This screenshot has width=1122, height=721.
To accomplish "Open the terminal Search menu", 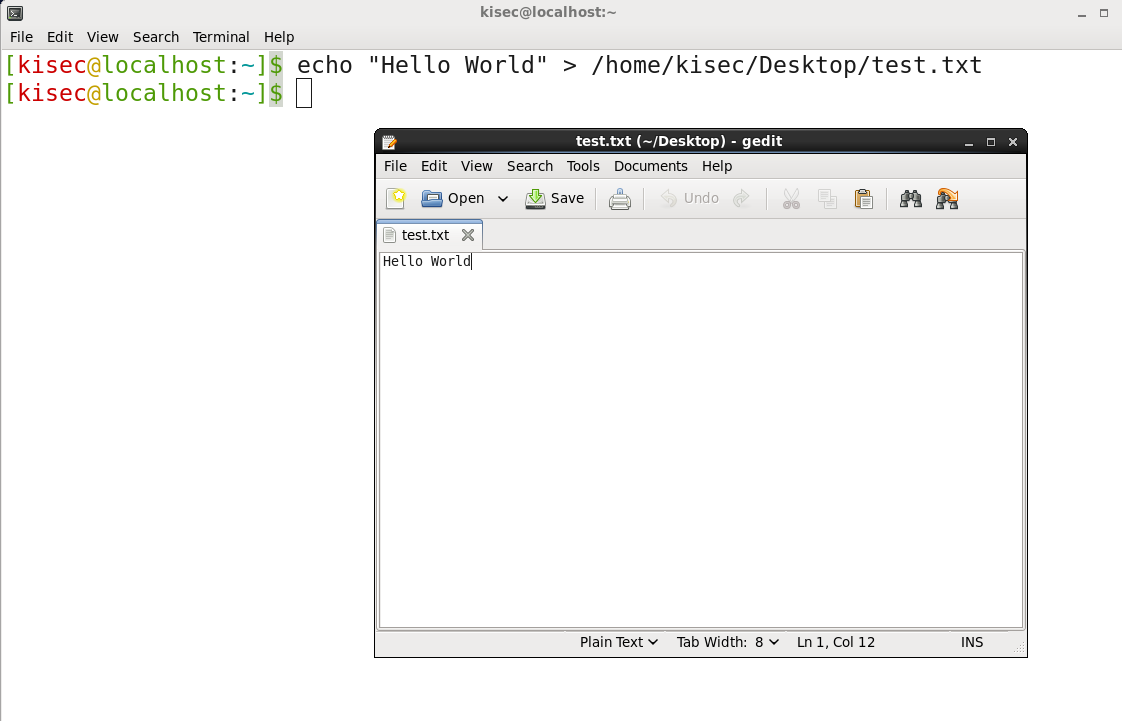I will (156, 37).
